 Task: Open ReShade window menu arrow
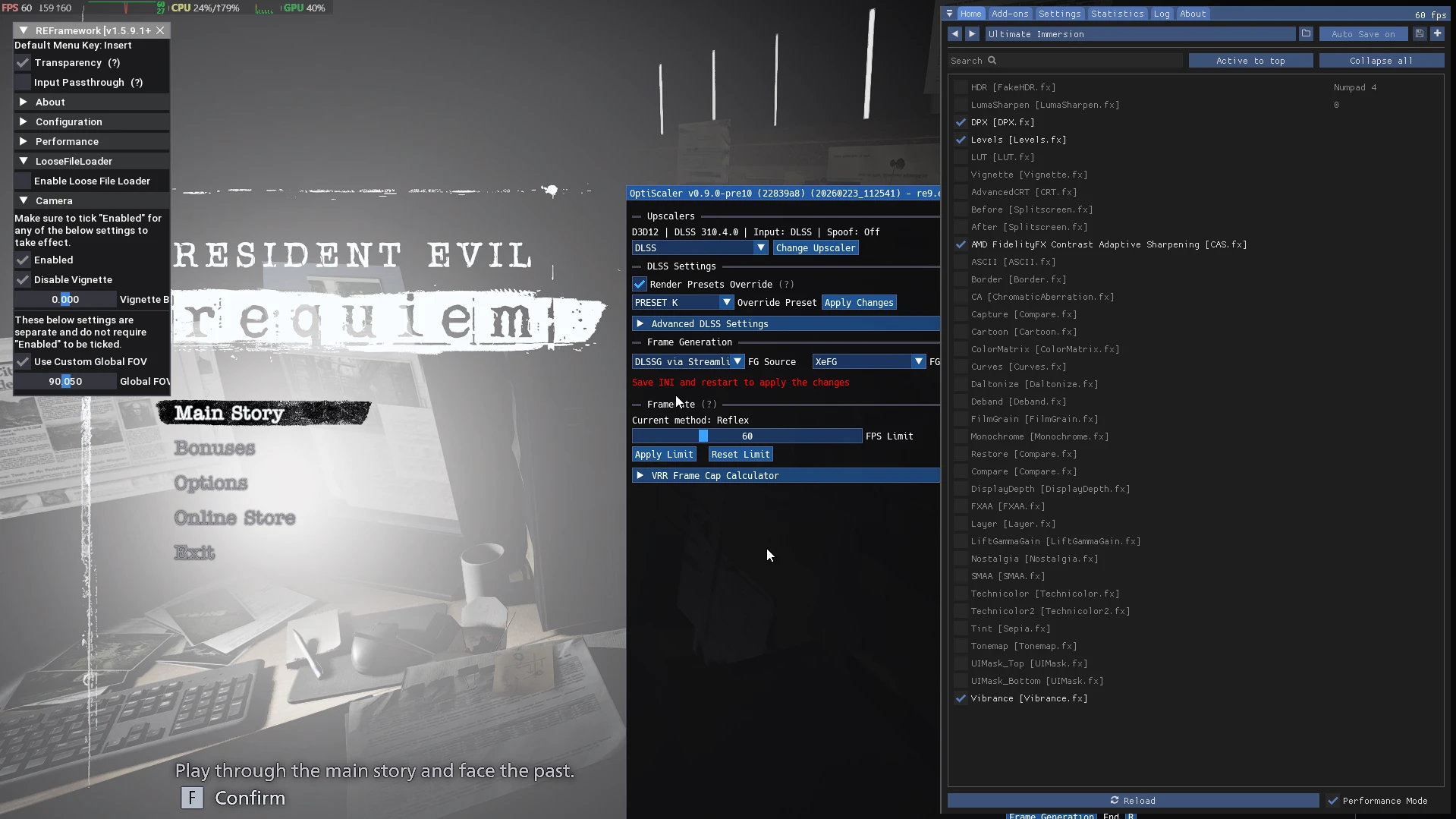pyautogui.click(x=949, y=14)
